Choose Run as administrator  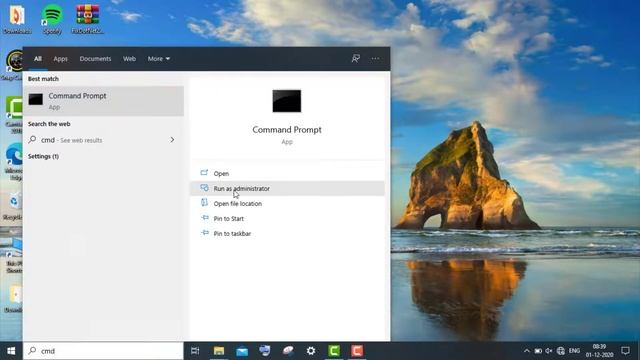pos(287,189)
